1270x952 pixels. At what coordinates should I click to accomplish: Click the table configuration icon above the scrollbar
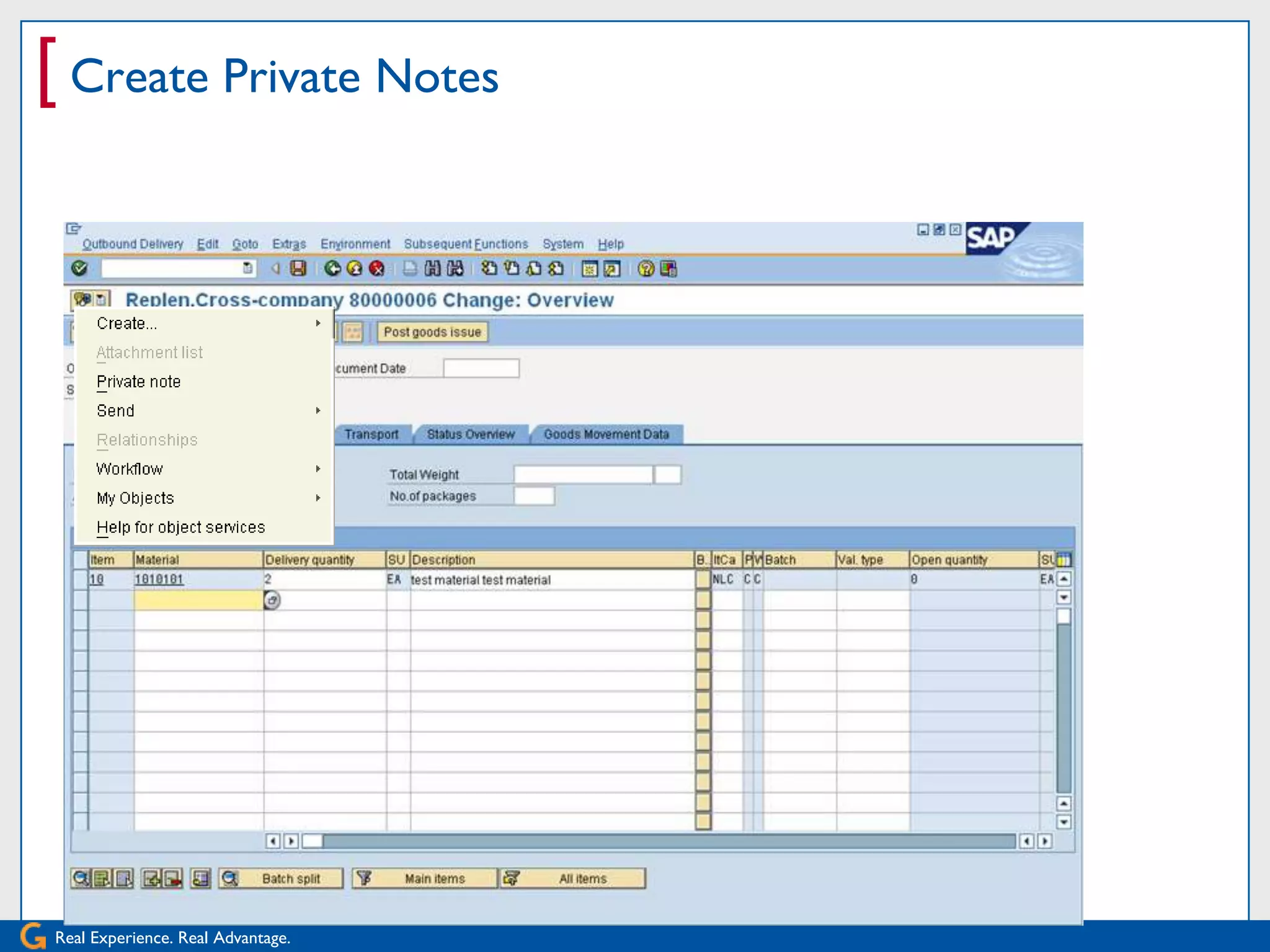pos(1064,560)
